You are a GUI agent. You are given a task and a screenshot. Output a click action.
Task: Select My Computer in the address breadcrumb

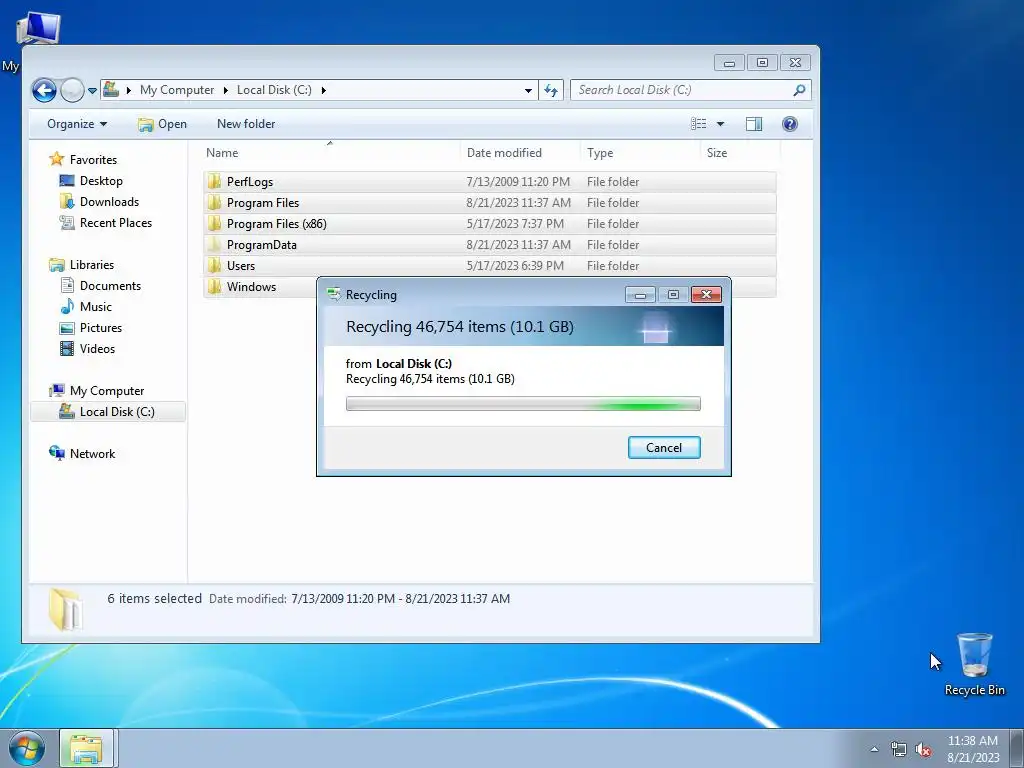(x=177, y=90)
